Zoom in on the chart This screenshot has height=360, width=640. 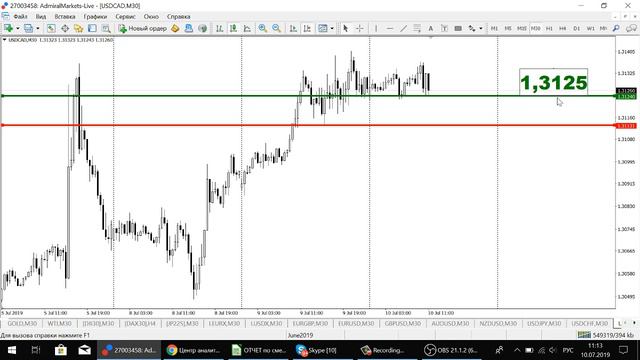262,28
